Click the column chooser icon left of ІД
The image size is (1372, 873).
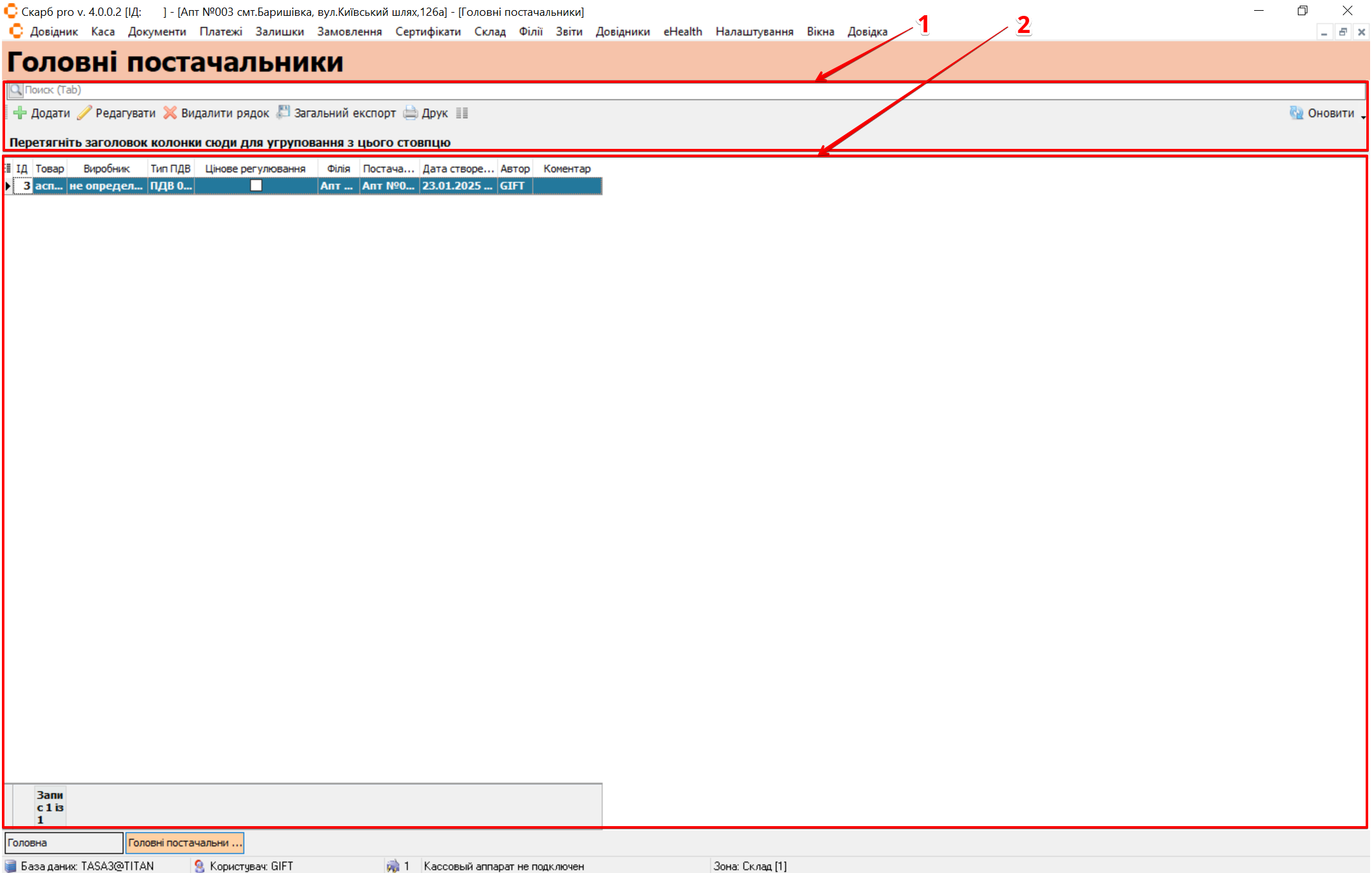(8, 169)
